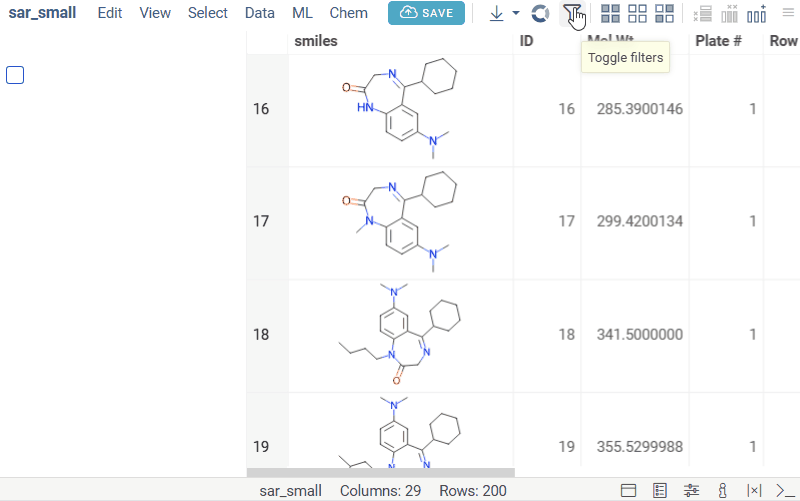Viewport: 800px width, 501px height.
Task: Tick the checkbox in the left panel
Action: coord(15,75)
